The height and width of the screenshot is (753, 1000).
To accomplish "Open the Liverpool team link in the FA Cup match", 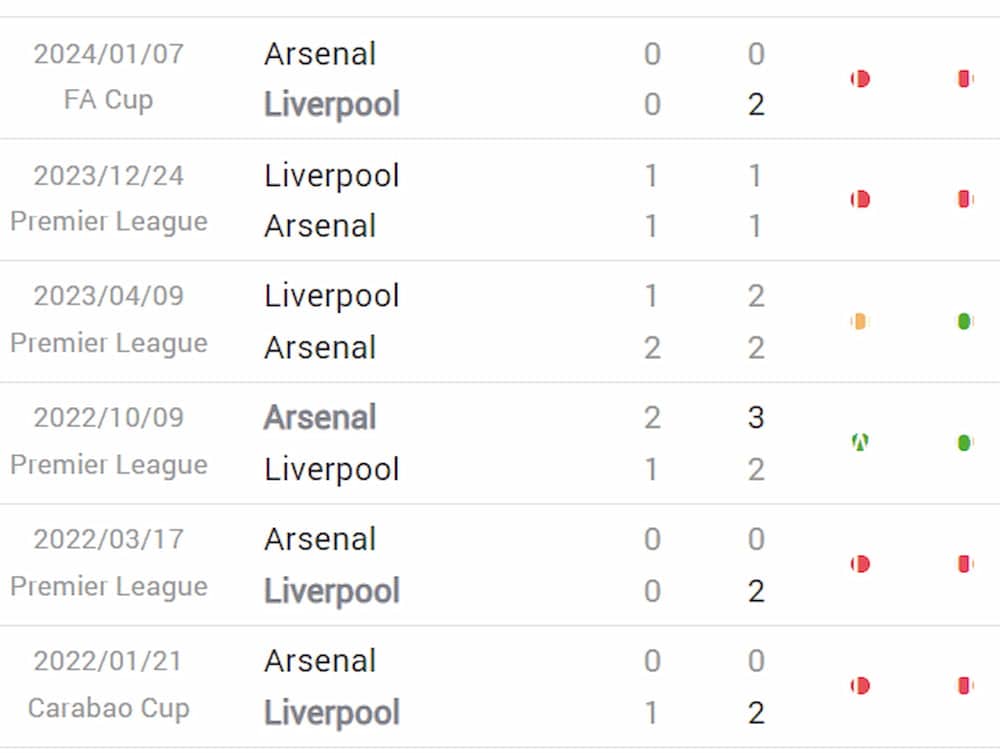I will 332,105.
